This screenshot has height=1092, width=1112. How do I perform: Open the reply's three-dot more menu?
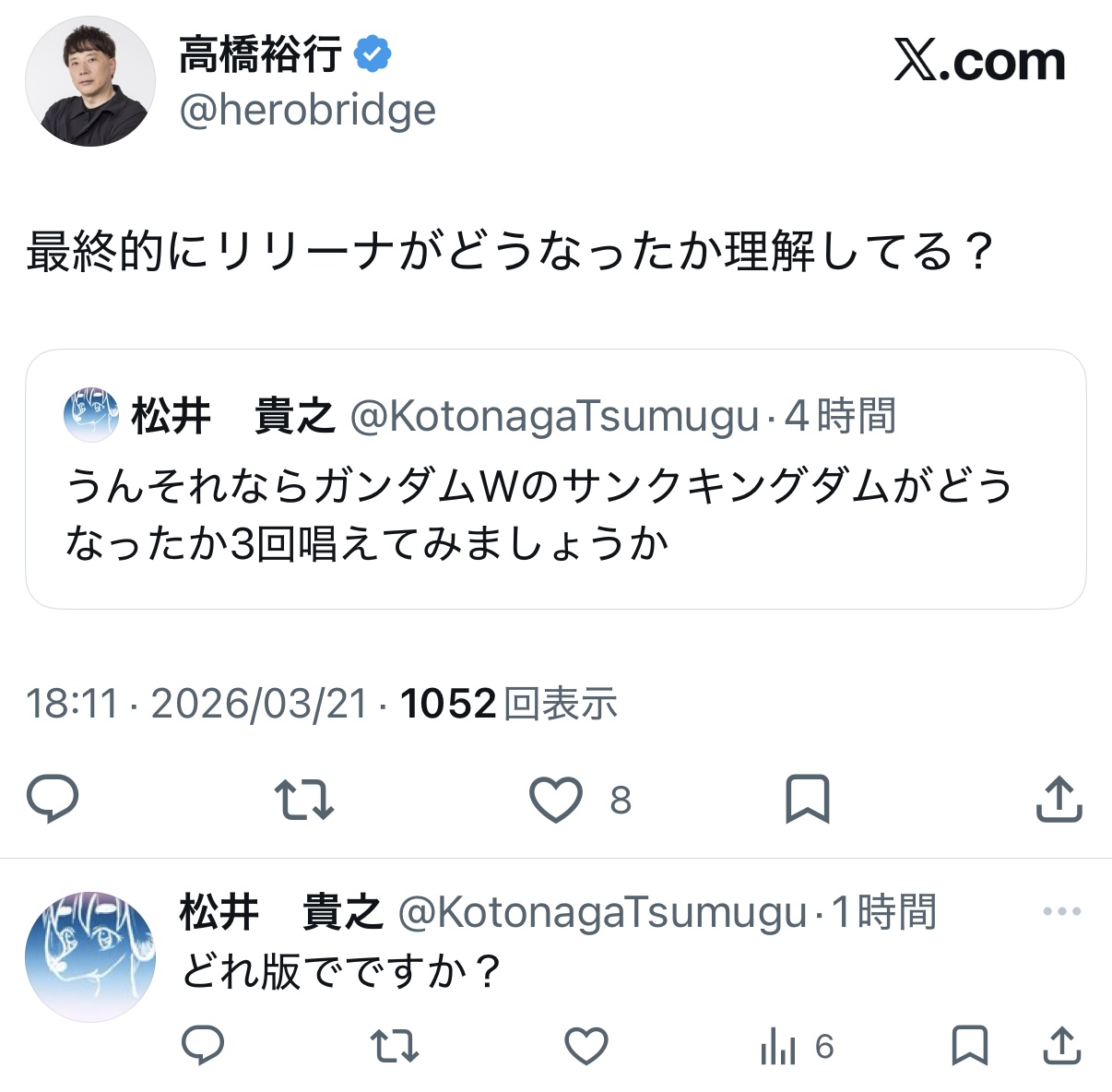pos(1061,912)
